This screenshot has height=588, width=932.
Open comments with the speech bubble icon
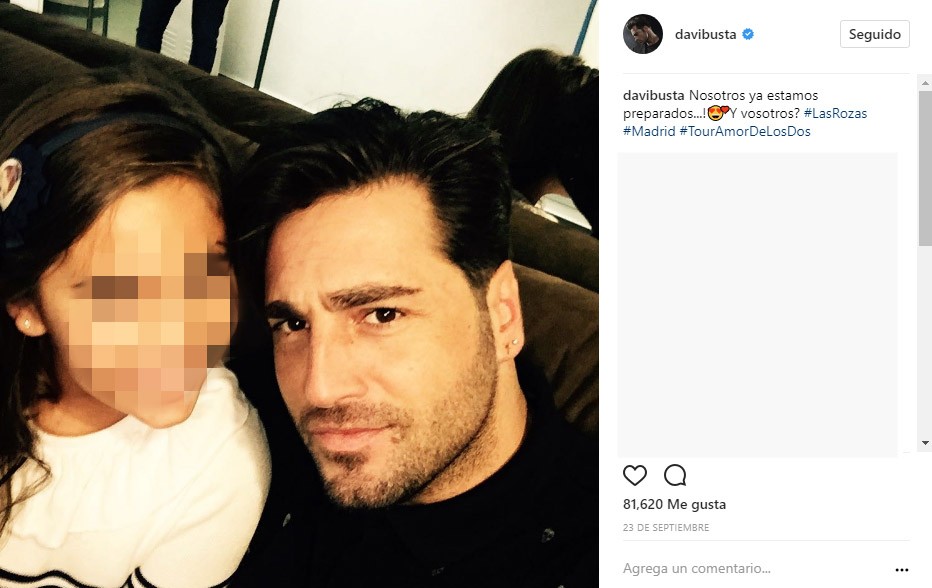click(675, 475)
